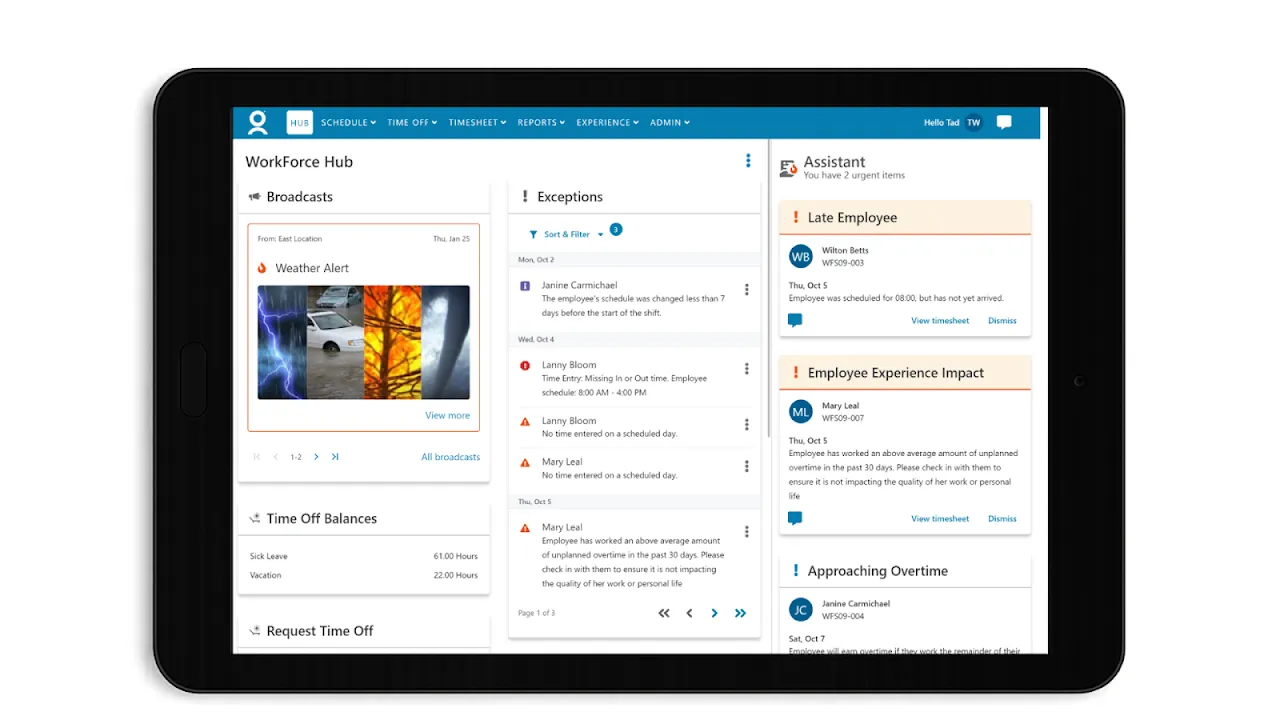Click the '1-2' broadcast page indicator
The width and height of the screenshot is (1280, 720).
pyautogui.click(x=296, y=457)
